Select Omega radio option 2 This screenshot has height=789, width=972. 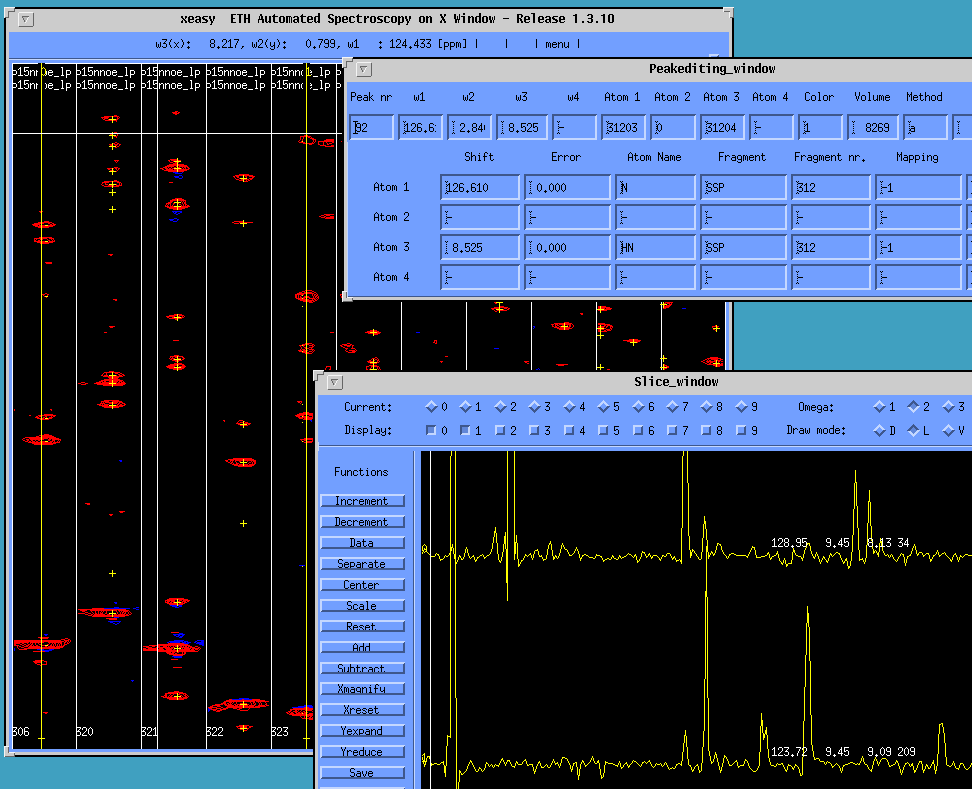click(x=914, y=407)
